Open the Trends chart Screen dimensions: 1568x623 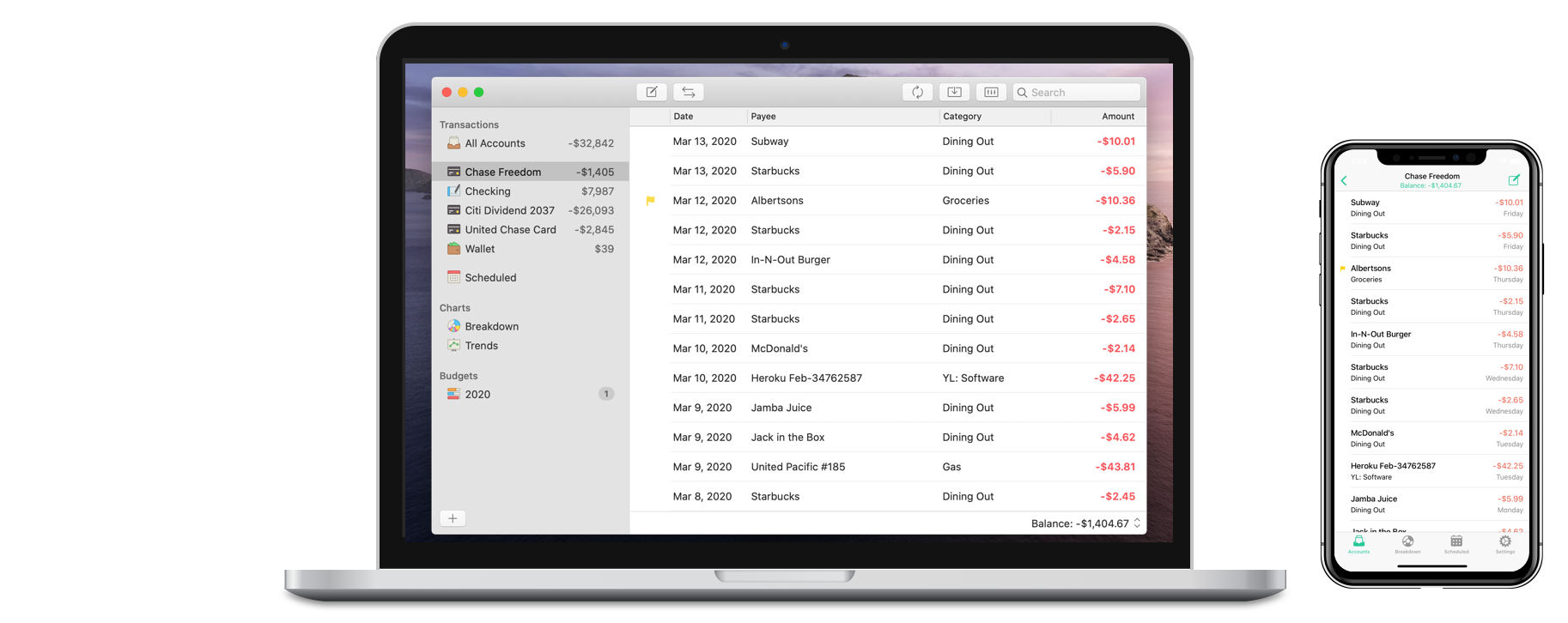(x=530, y=346)
